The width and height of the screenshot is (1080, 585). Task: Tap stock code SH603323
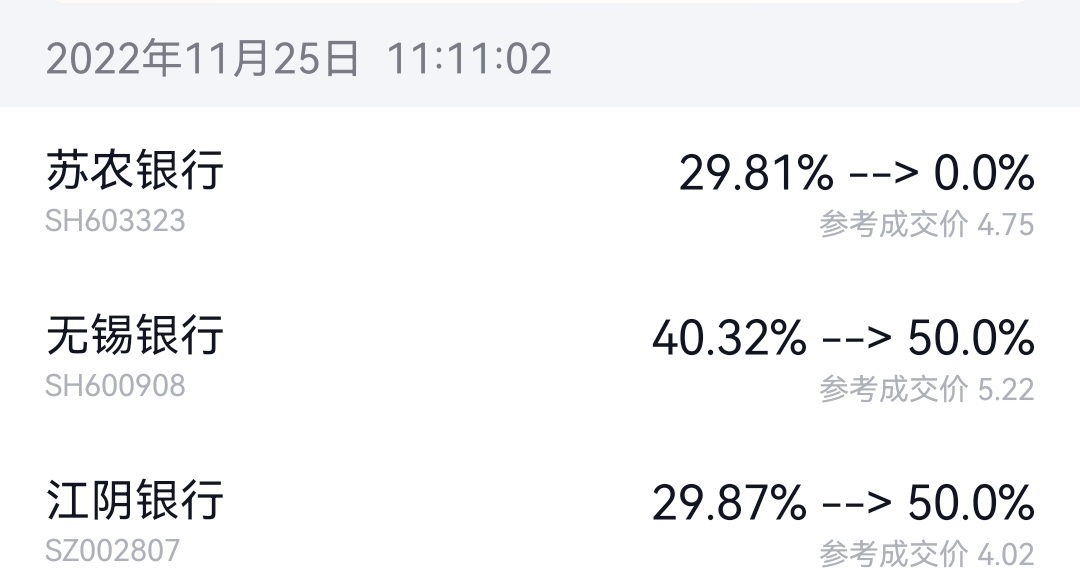(x=115, y=221)
